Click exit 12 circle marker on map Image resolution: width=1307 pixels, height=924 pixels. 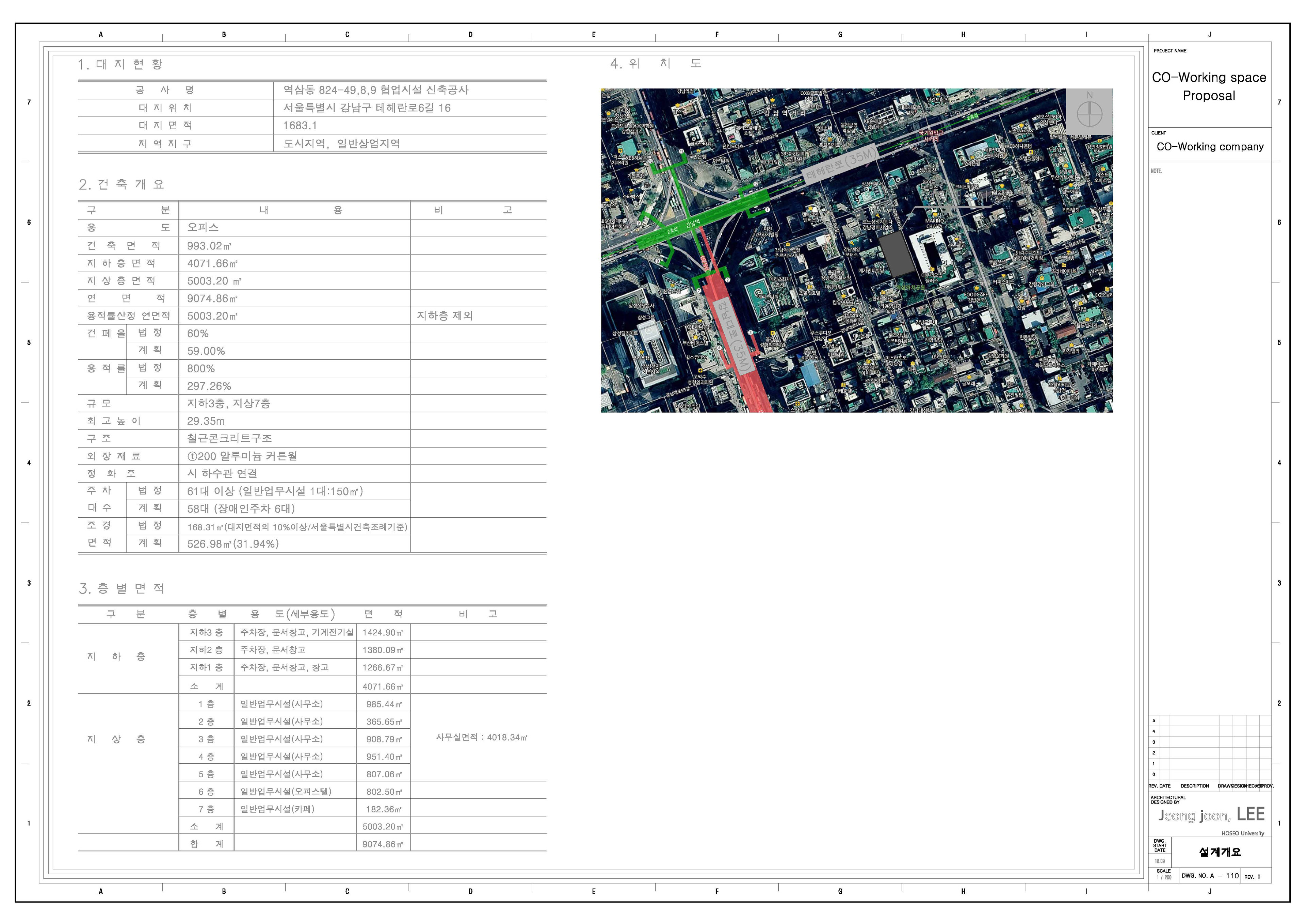[x=756, y=184]
